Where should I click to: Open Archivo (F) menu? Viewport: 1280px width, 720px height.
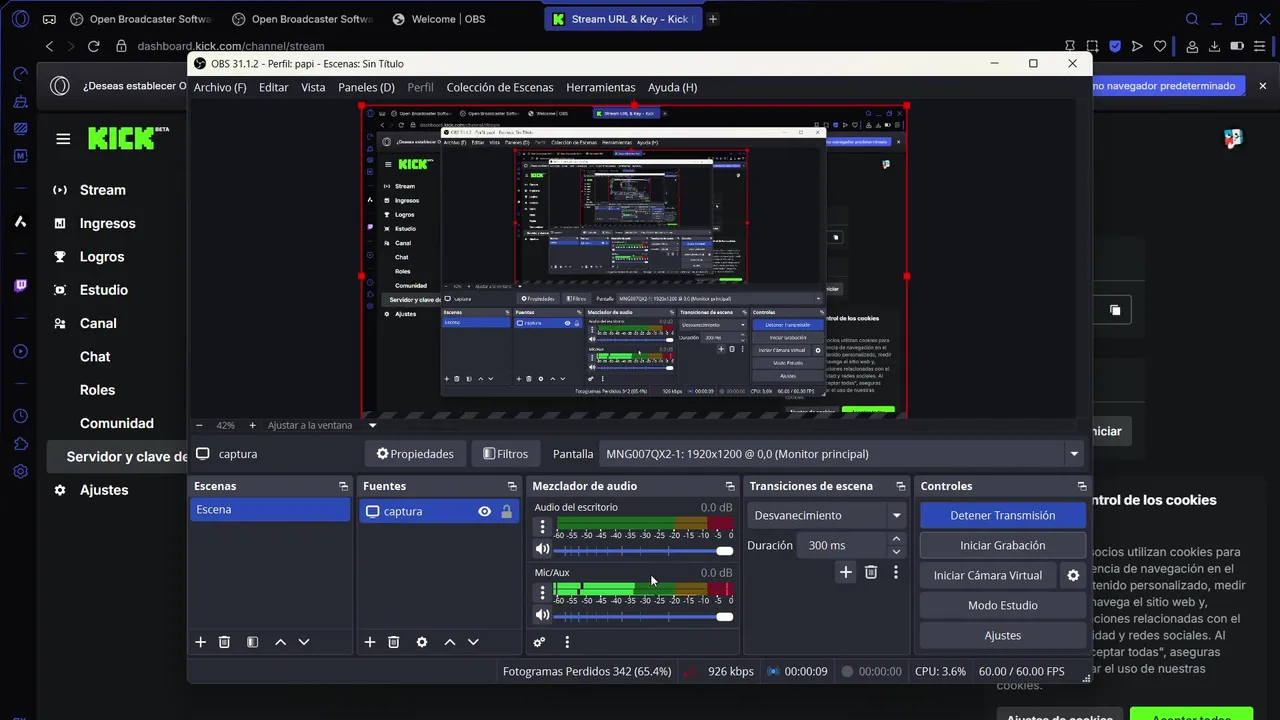tap(220, 87)
